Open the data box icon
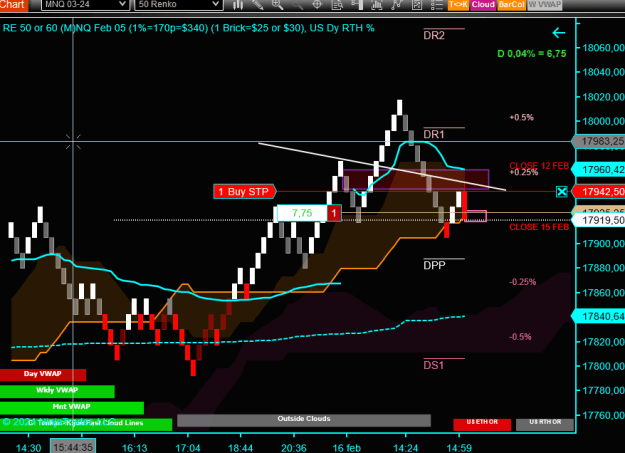The image size is (625, 453). (x=337, y=4)
